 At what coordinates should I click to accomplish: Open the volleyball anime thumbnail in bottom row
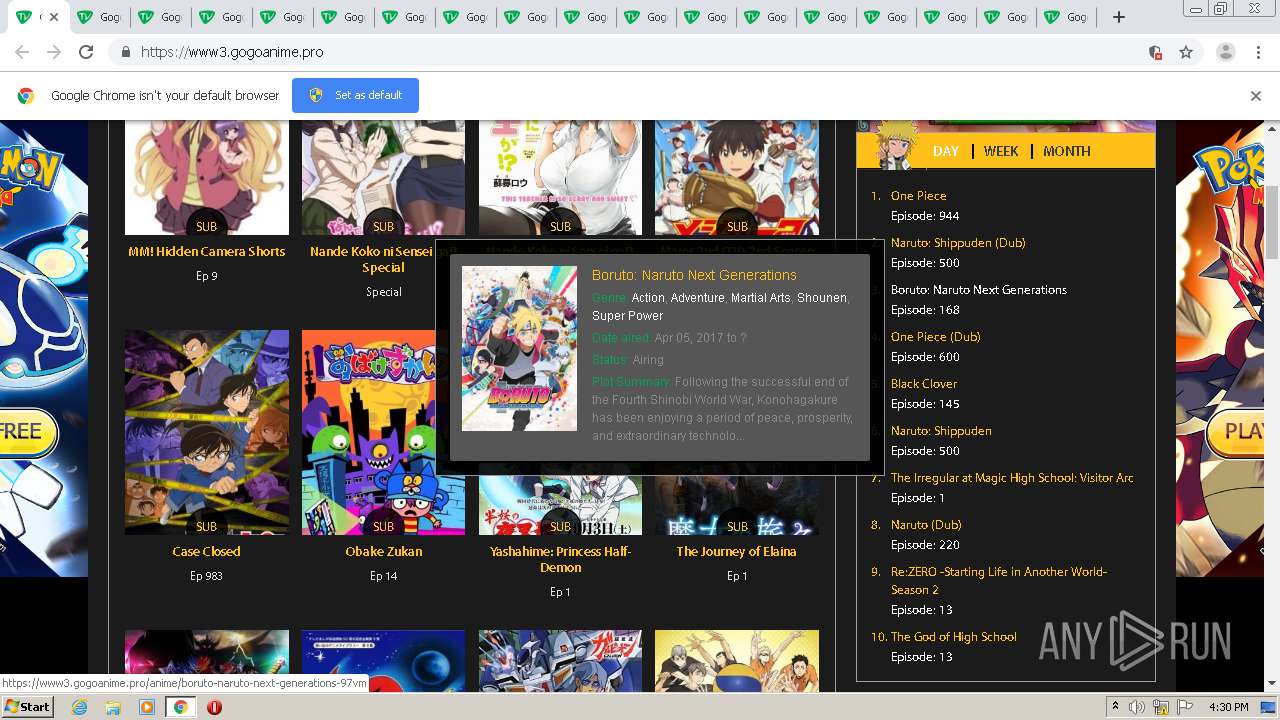pyautogui.click(x=737, y=660)
